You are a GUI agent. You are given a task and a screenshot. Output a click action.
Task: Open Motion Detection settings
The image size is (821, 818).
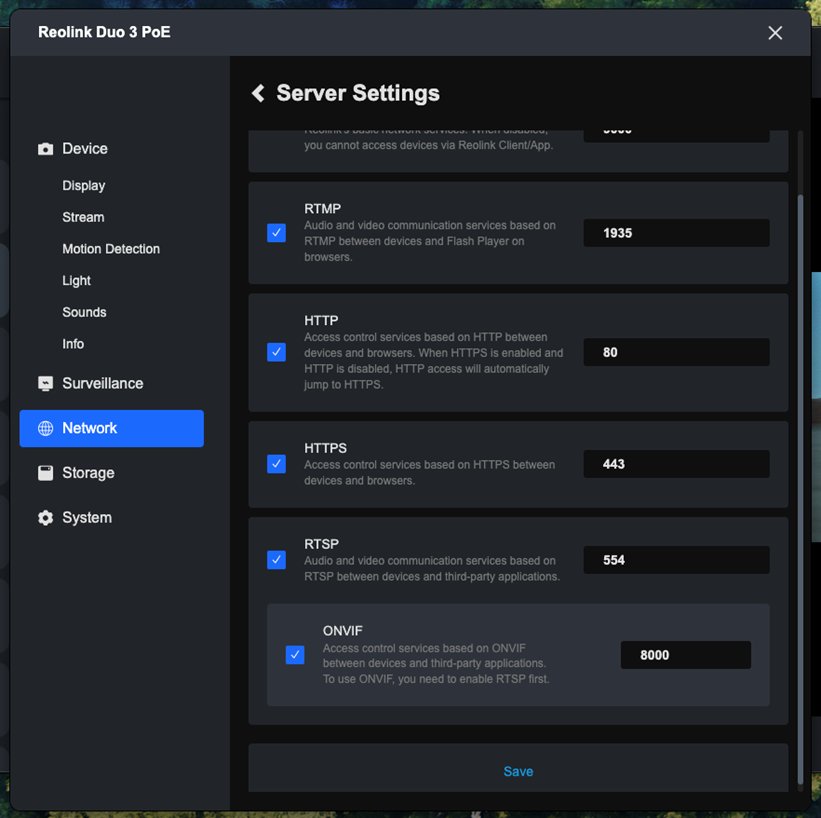pos(111,249)
